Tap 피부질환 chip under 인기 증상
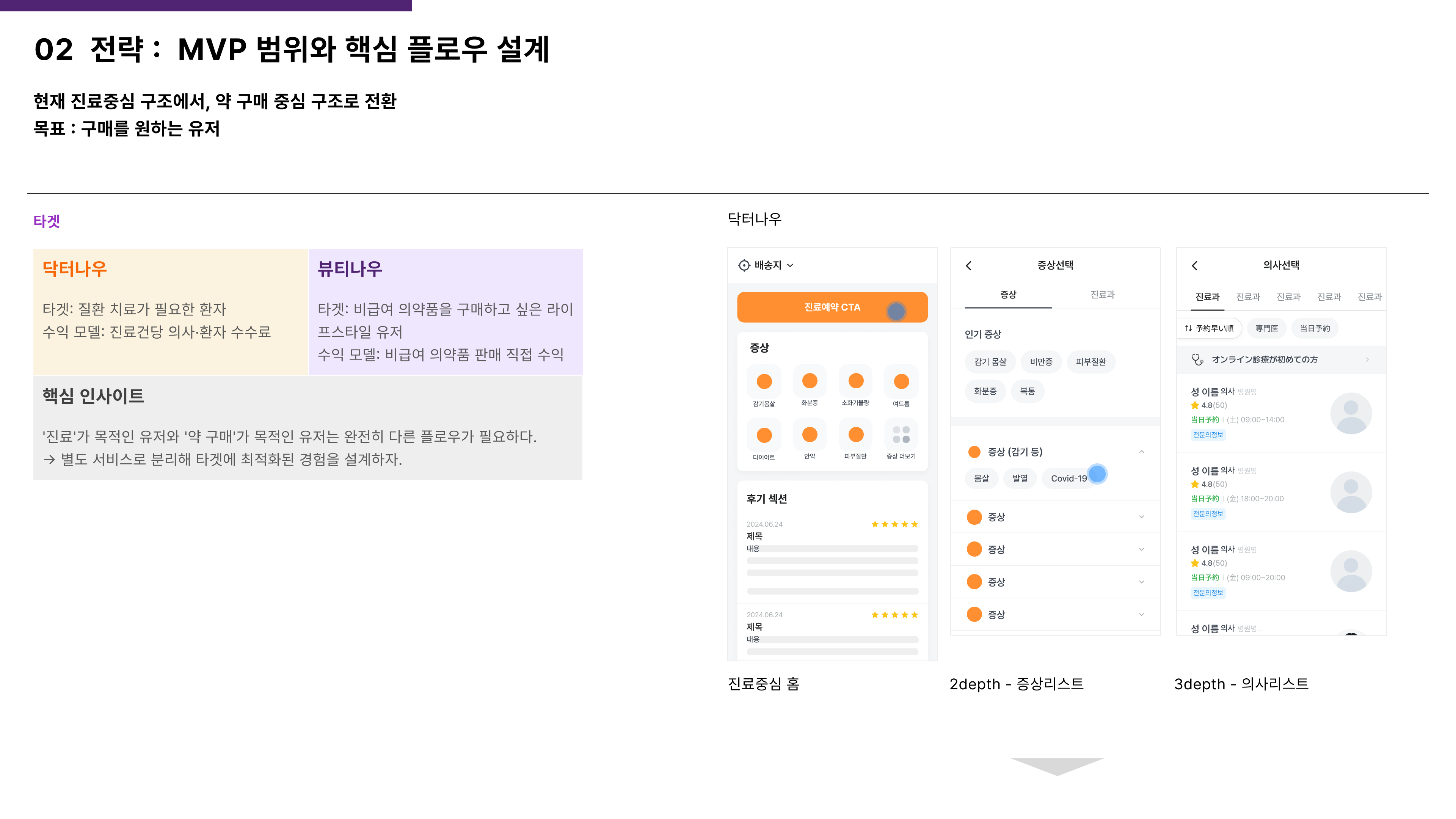 coord(1091,362)
